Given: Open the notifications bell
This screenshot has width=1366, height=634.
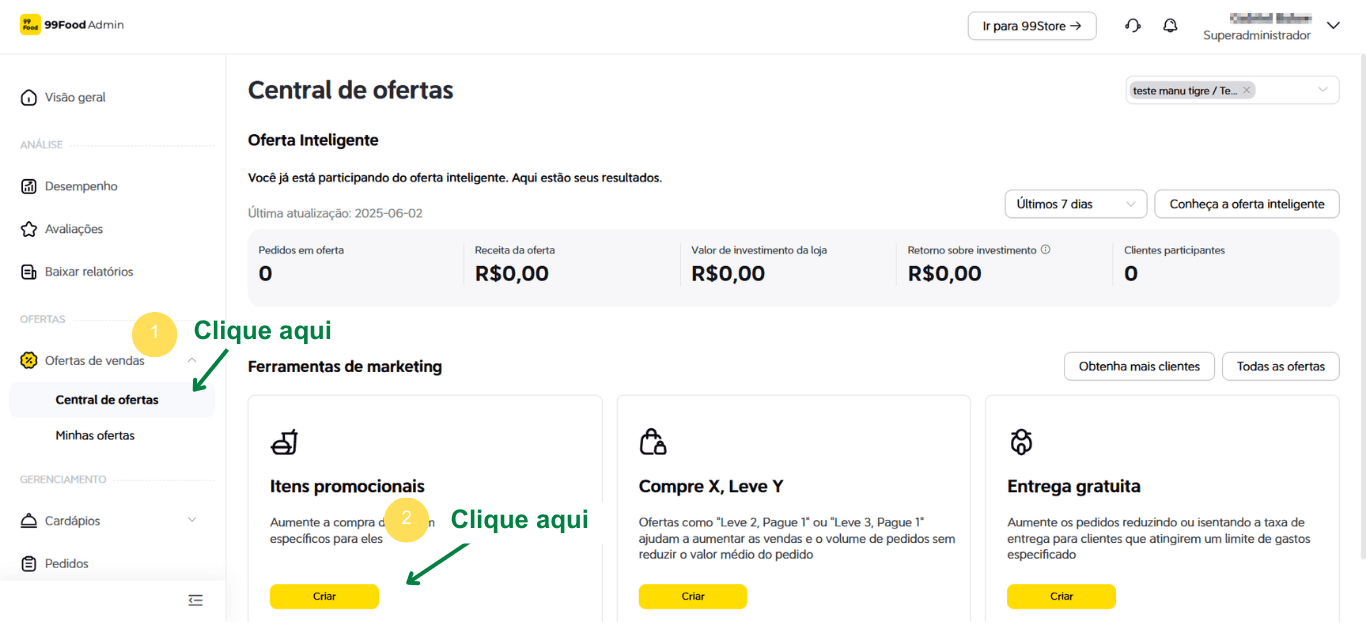Looking at the screenshot, I should point(1170,26).
